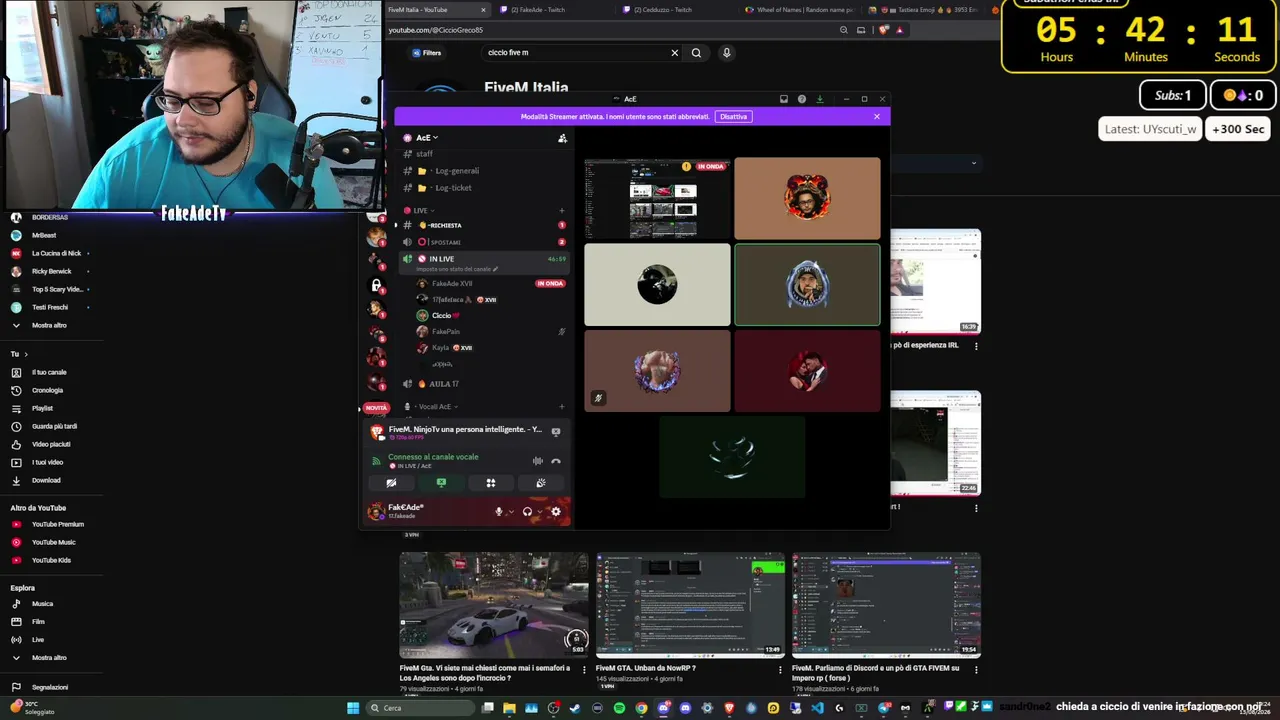Toggle the camera in Discord voice panel
The width and height of the screenshot is (1280, 720).
click(391, 483)
